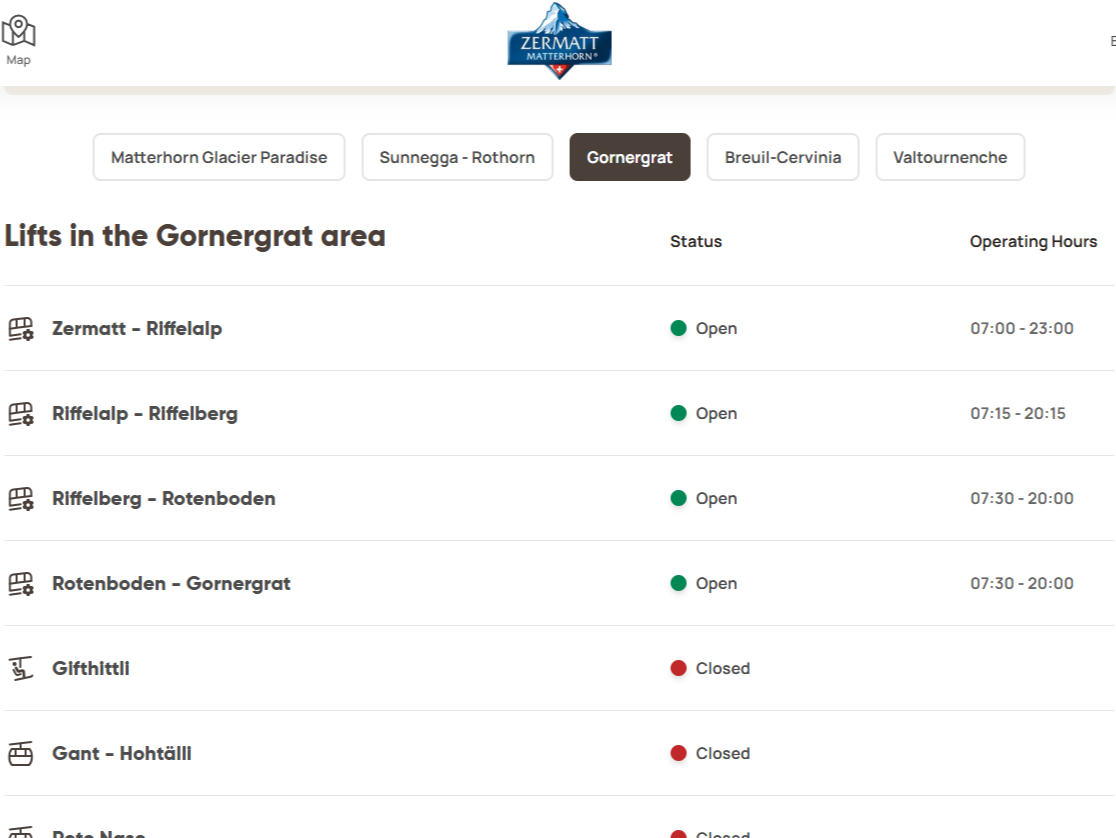This screenshot has width=1116, height=838.
Task: Click the cog railway icon beside Zermatt - Riffelalp
Action: 21,329
